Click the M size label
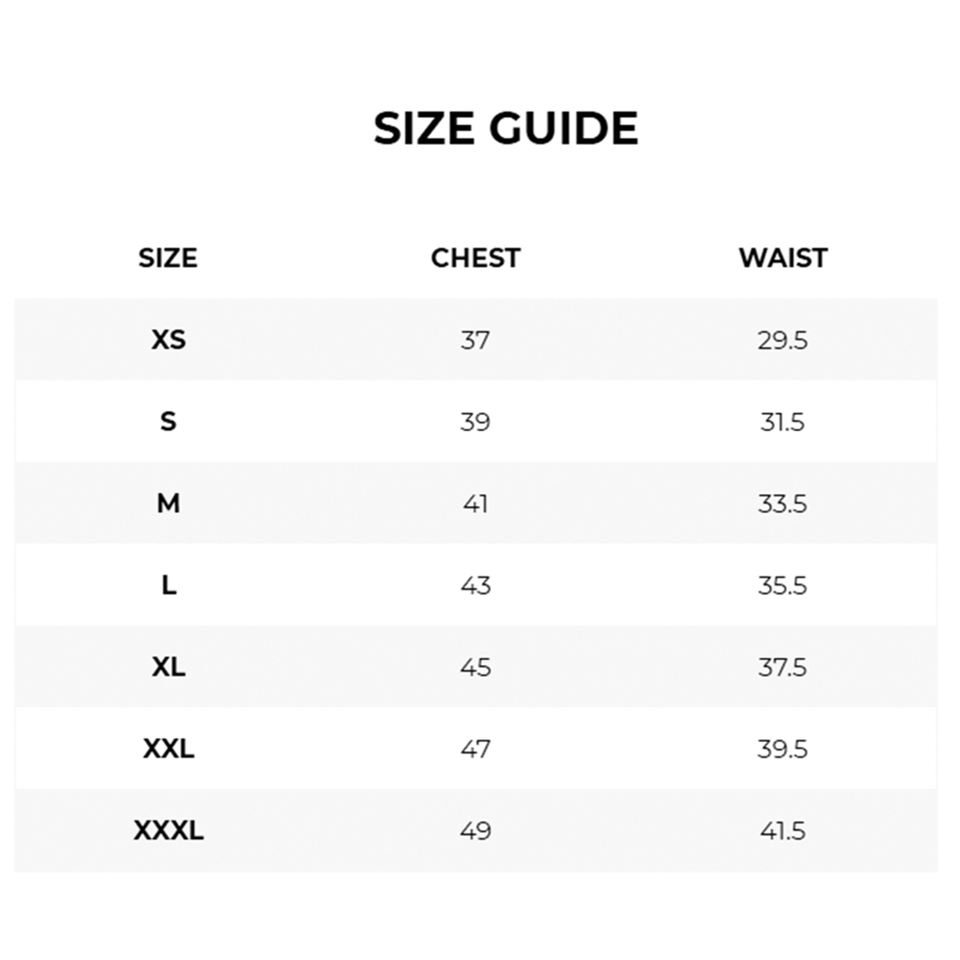The height and width of the screenshot is (960, 960). pyautogui.click(x=168, y=504)
